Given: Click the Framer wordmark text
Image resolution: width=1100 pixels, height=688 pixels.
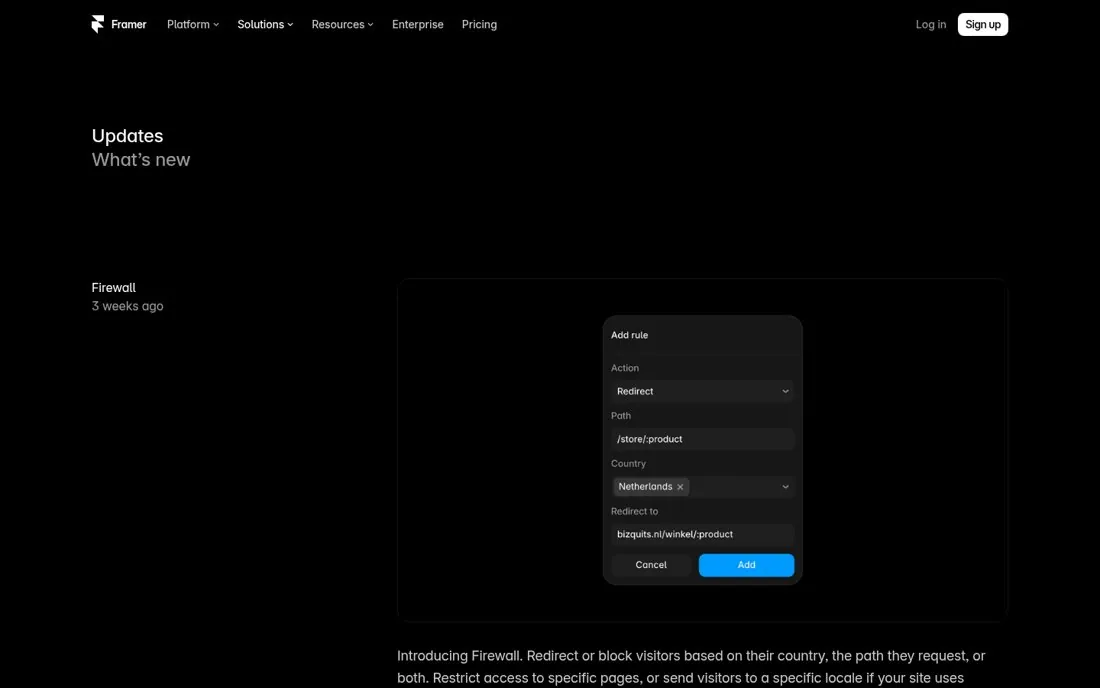Looking at the screenshot, I should coord(128,25).
